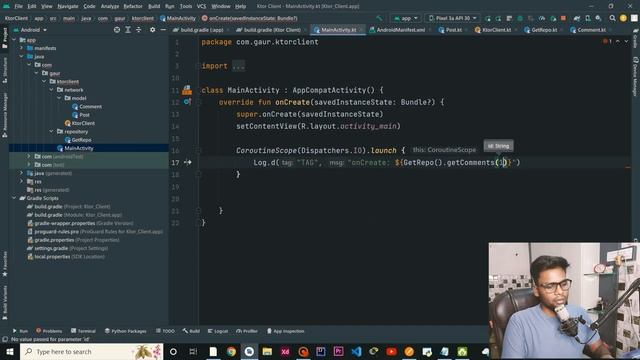This screenshot has width=640, height=360.
Task: Collapse the network package node
Action: (52, 90)
